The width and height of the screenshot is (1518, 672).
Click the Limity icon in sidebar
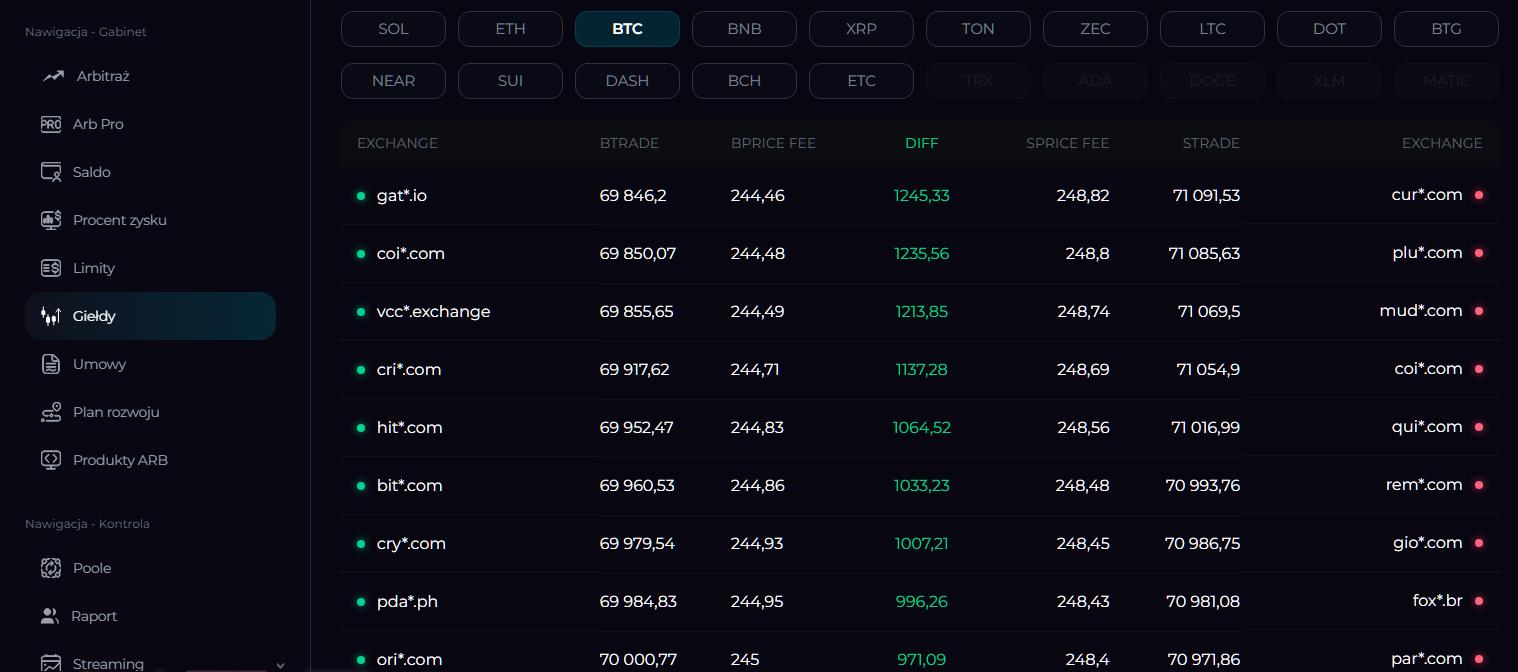pos(51,268)
